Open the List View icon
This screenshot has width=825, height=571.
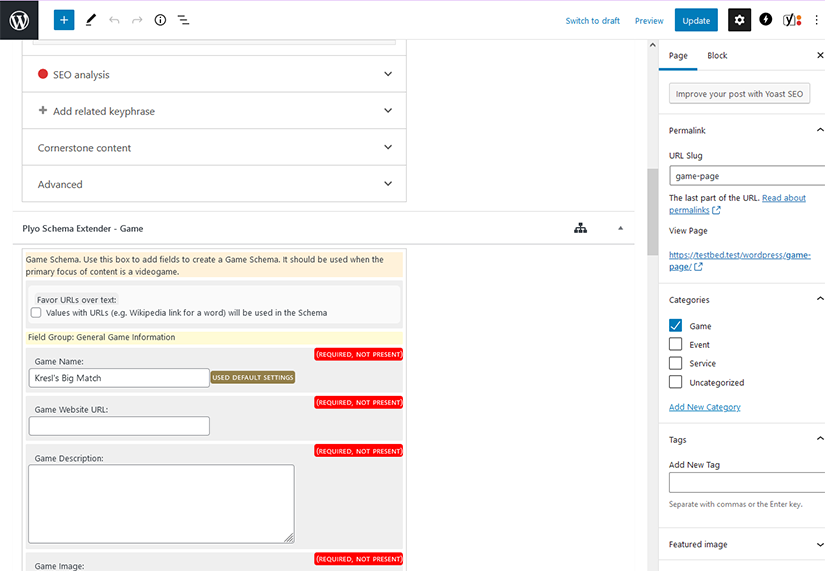(x=183, y=20)
